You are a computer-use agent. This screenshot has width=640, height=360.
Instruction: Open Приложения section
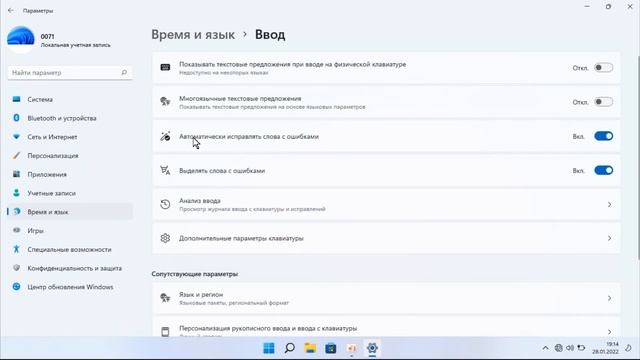70,174
